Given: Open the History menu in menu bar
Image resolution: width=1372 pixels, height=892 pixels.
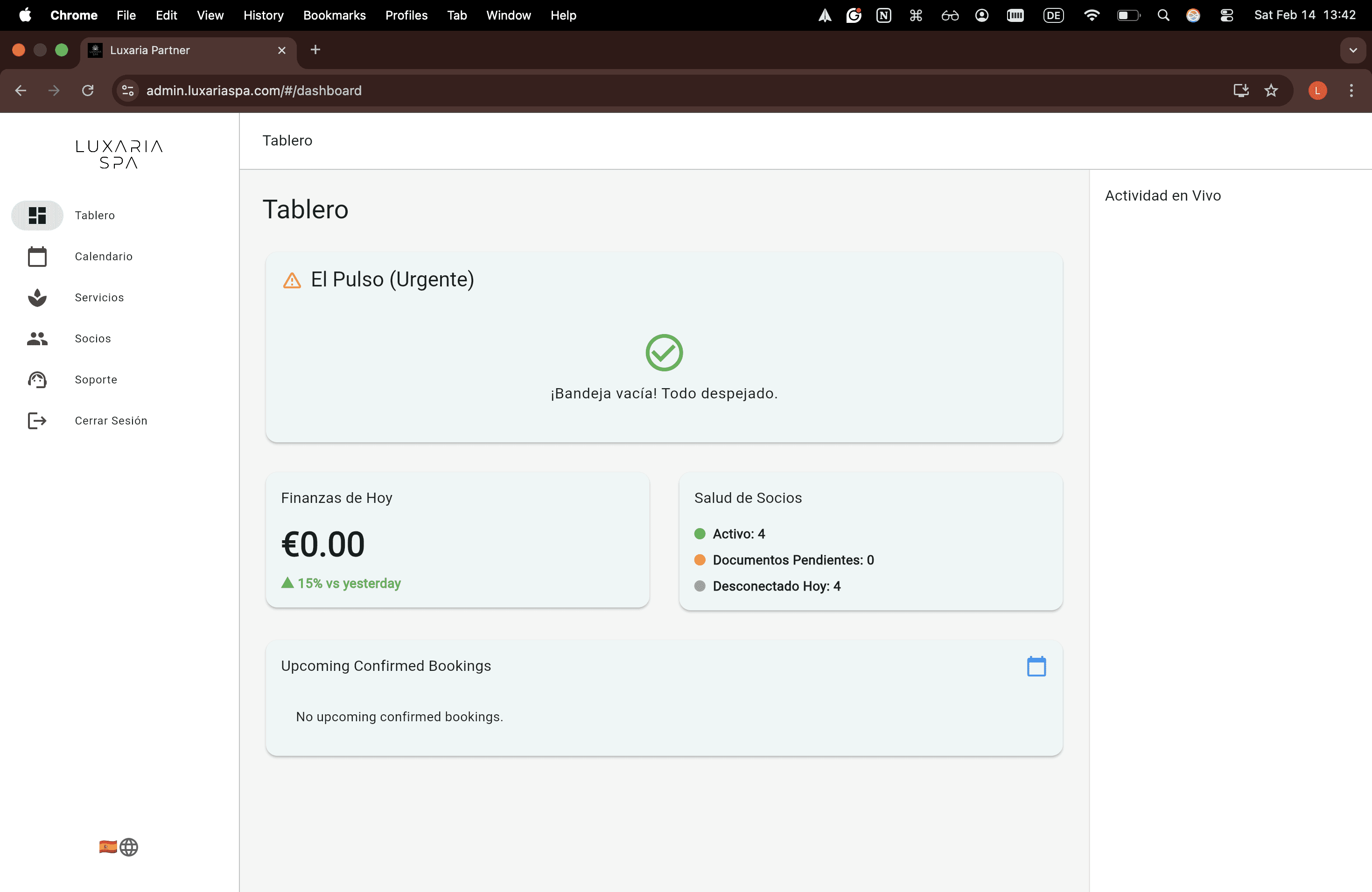Looking at the screenshot, I should pyautogui.click(x=263, y=15).
